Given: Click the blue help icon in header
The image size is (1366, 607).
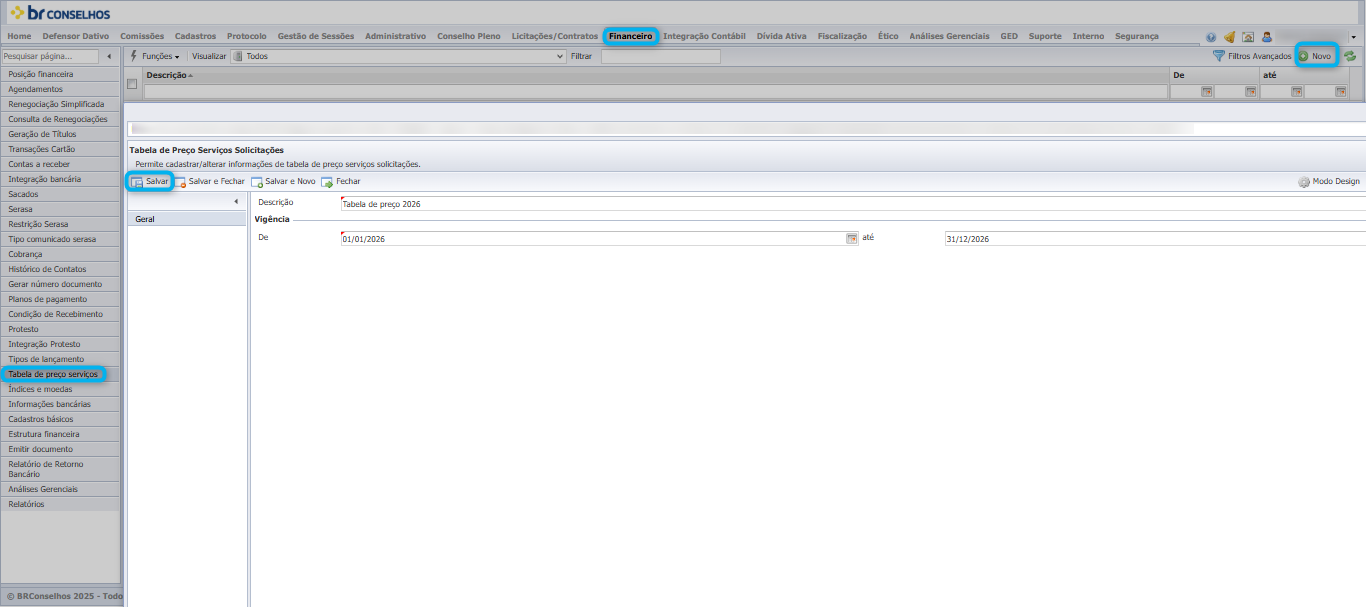Looking at the screenshot, I should tap(1211, 37).
